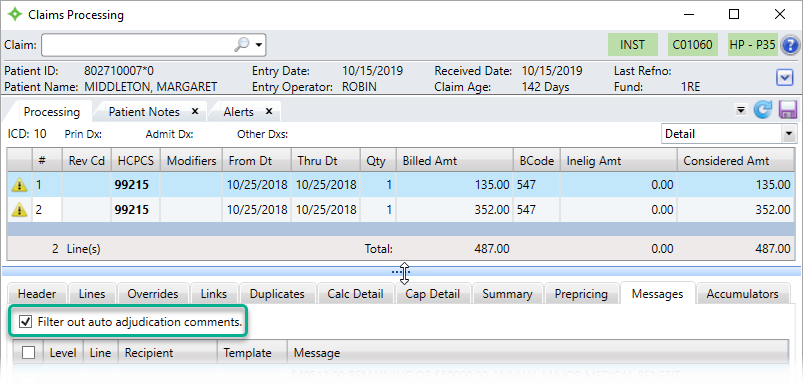Click the green INST badge
Viewport: 803px width, 386px height.
632,45
